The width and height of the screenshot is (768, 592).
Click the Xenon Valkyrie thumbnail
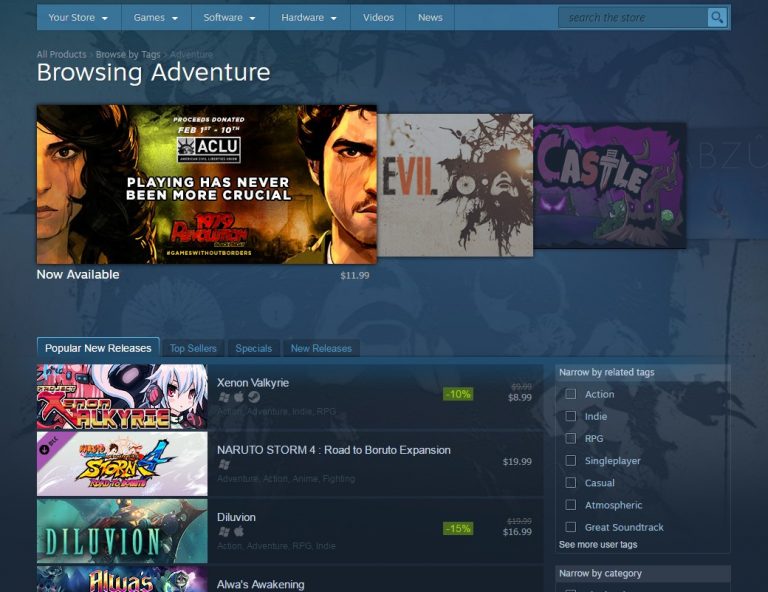[x=122, y=397]
